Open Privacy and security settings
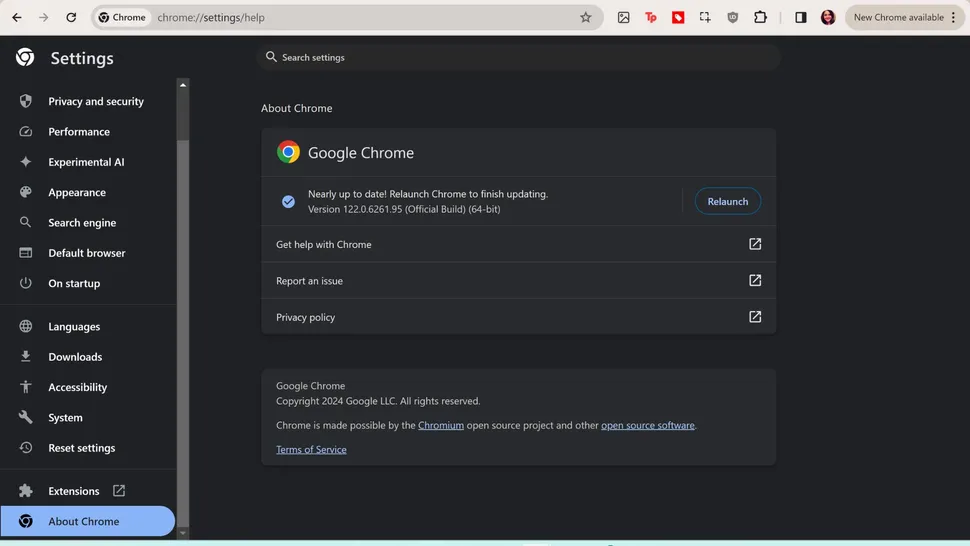970x546 pixels. pos(96,101)
